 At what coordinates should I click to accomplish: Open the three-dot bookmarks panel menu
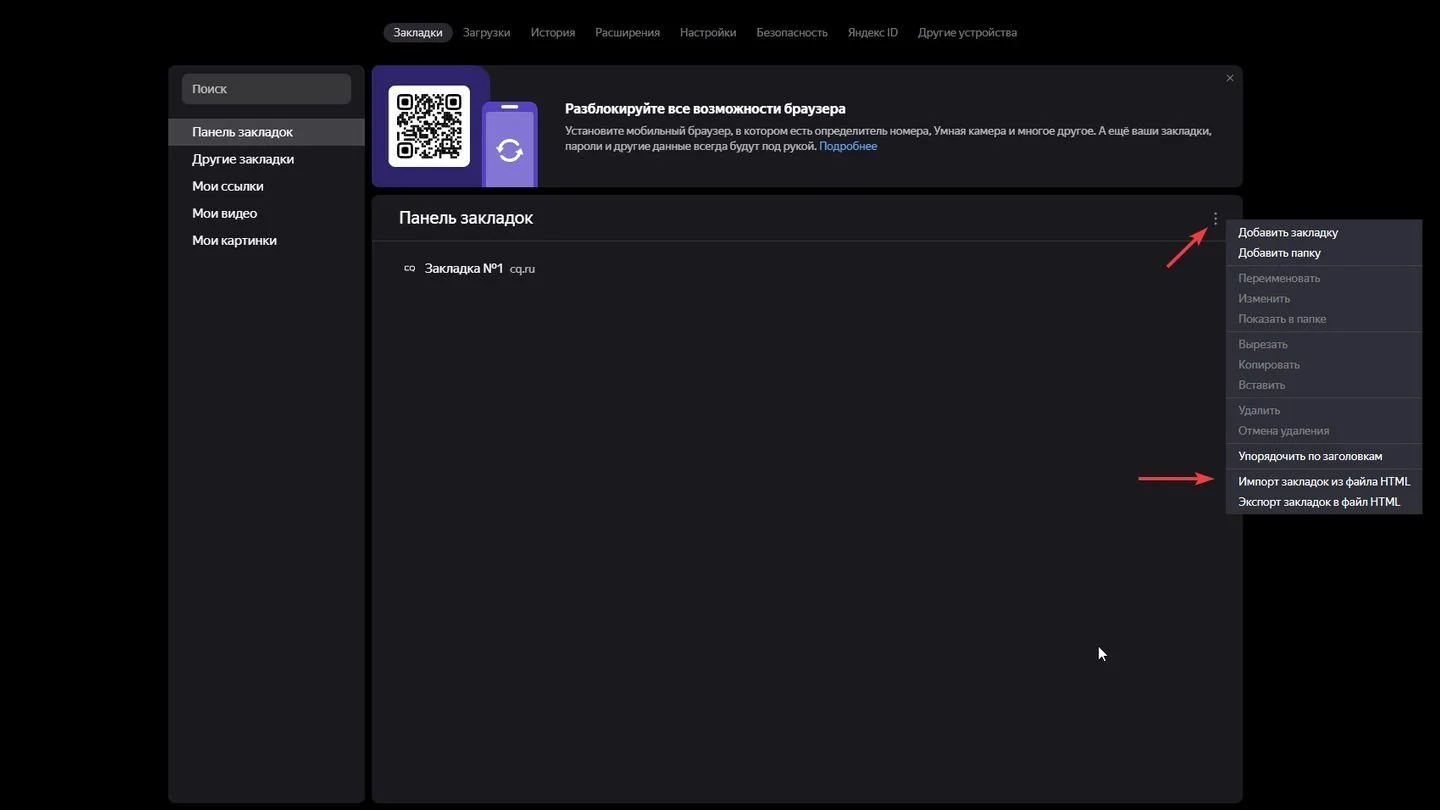click(1215, 218)
